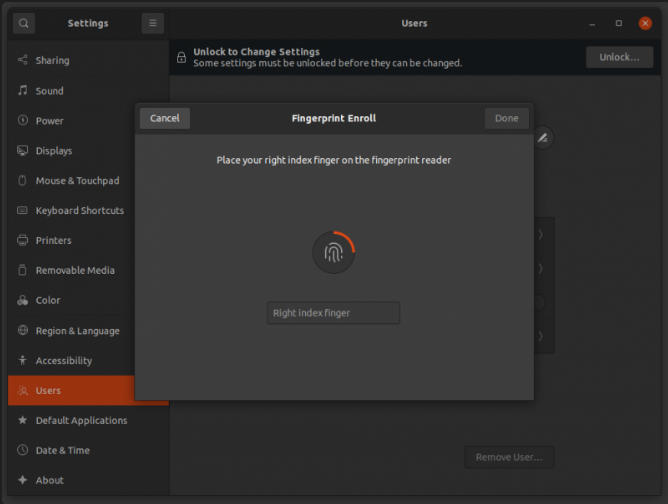
Task: Click Done in Fingerprint Enroll dialog
Action: 507,118
